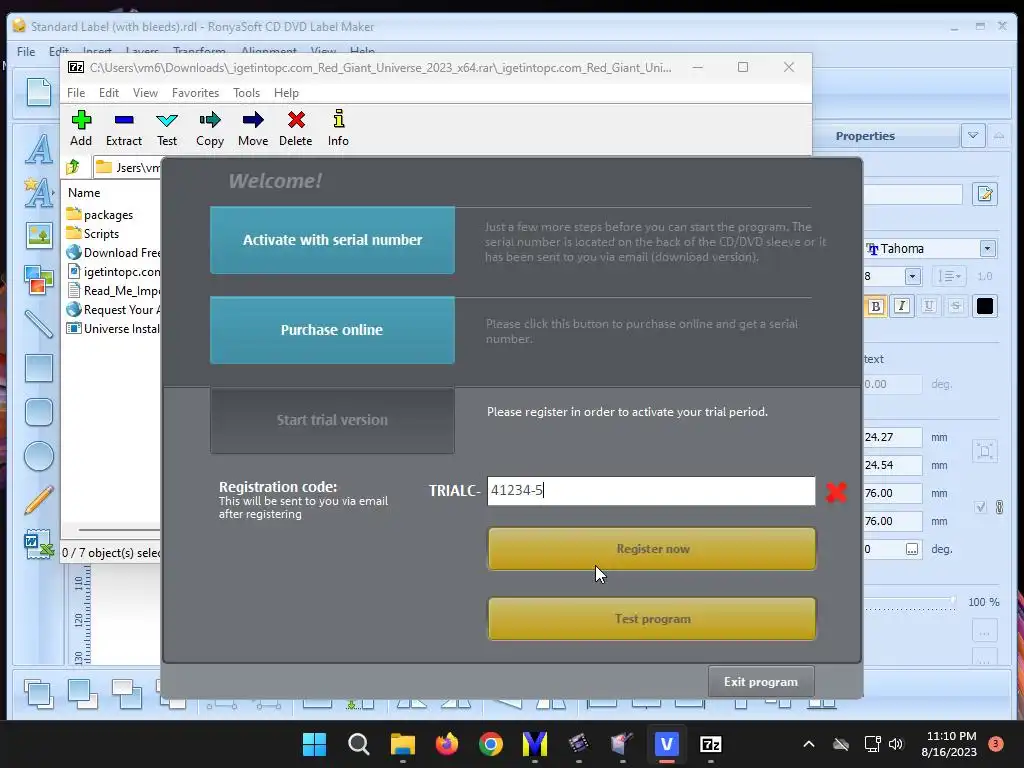Click the Extract icon in 7-Zip

tap(123, 128)
